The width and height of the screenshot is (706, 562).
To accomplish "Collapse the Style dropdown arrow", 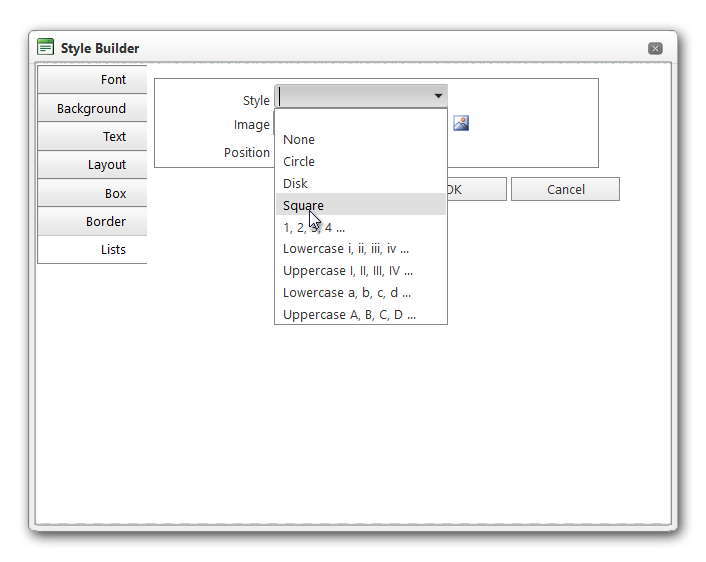I will [x=438, y=96].
